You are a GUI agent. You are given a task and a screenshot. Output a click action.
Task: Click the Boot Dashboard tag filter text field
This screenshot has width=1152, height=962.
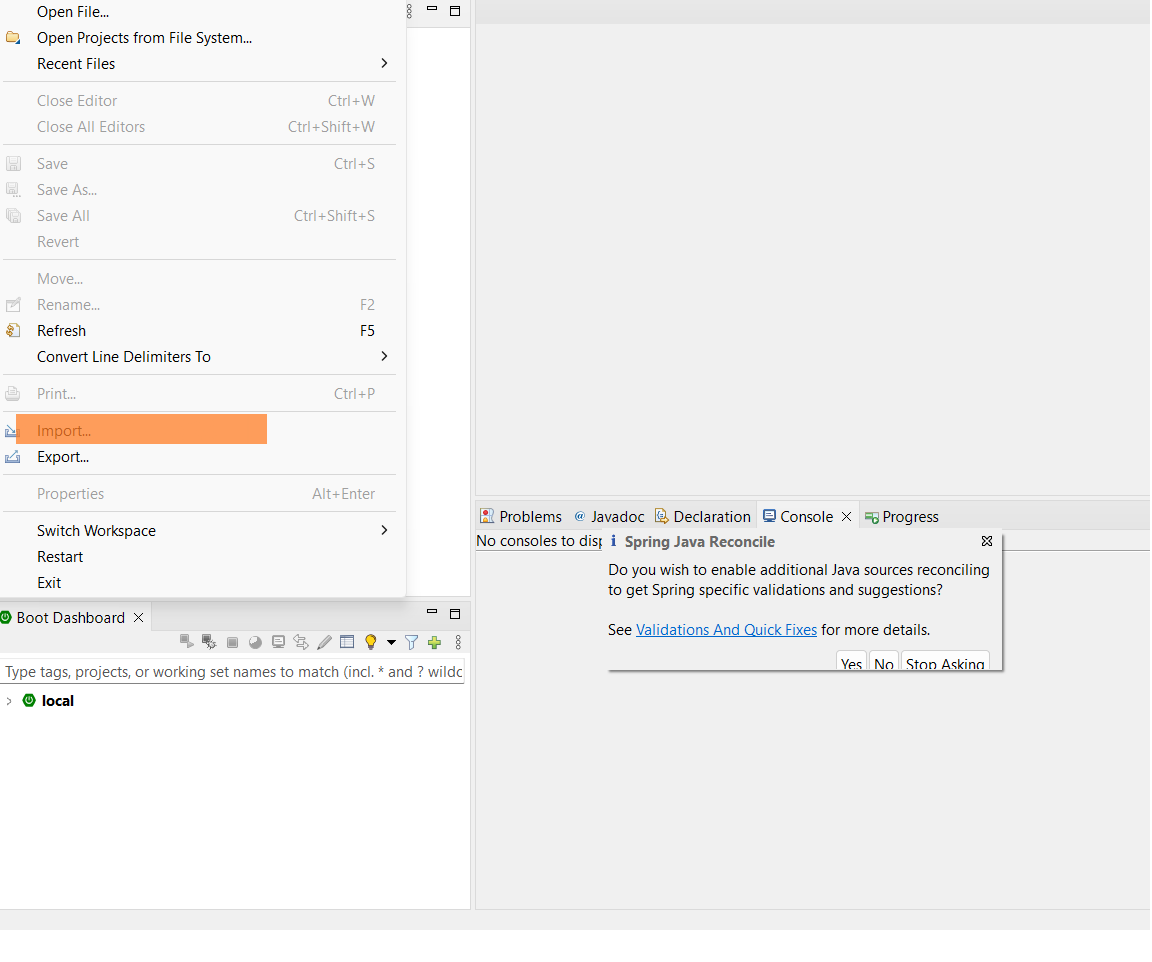pyautogui.click(x=233, y=672)
